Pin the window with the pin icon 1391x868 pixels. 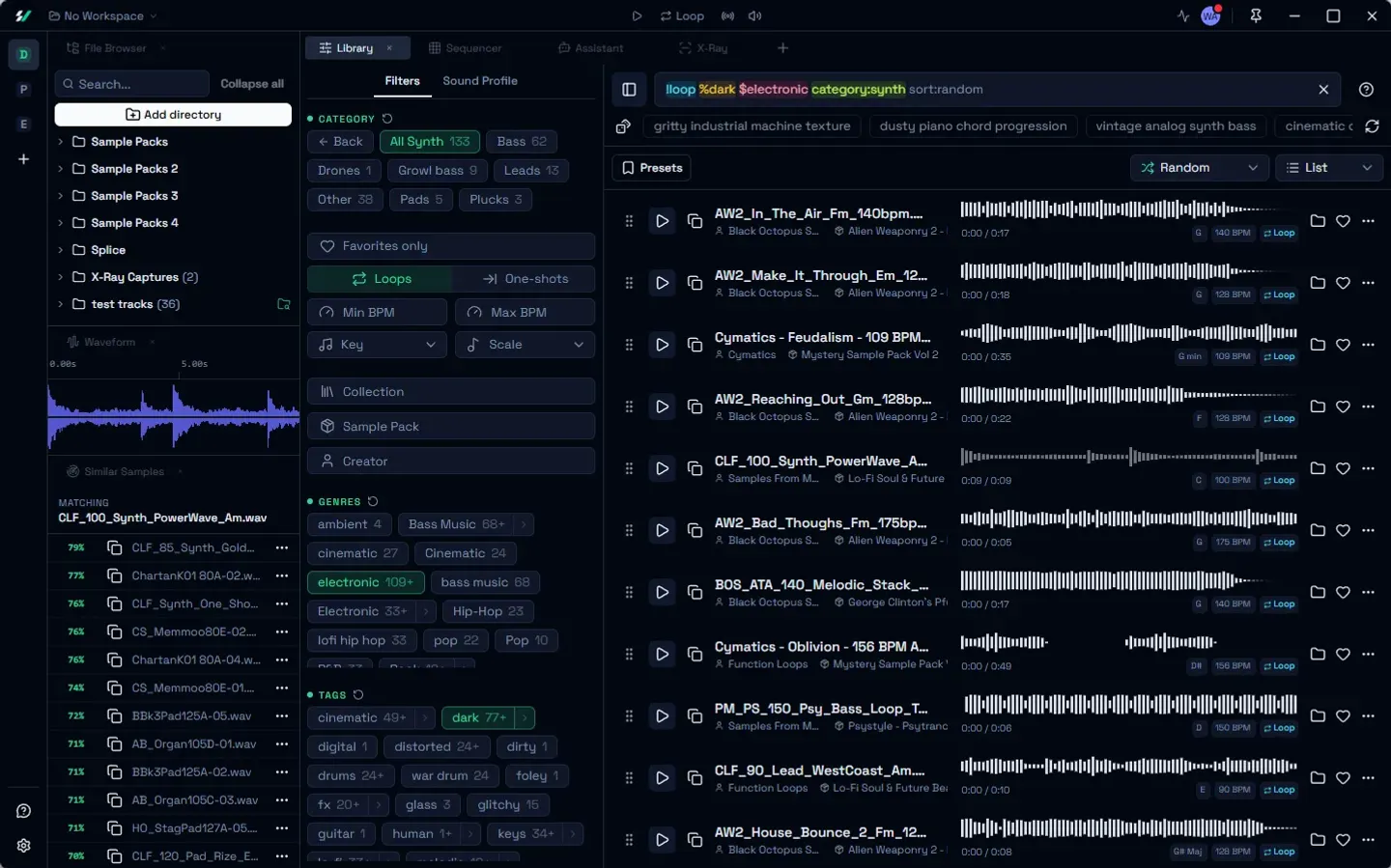(x=1256, y=15)
